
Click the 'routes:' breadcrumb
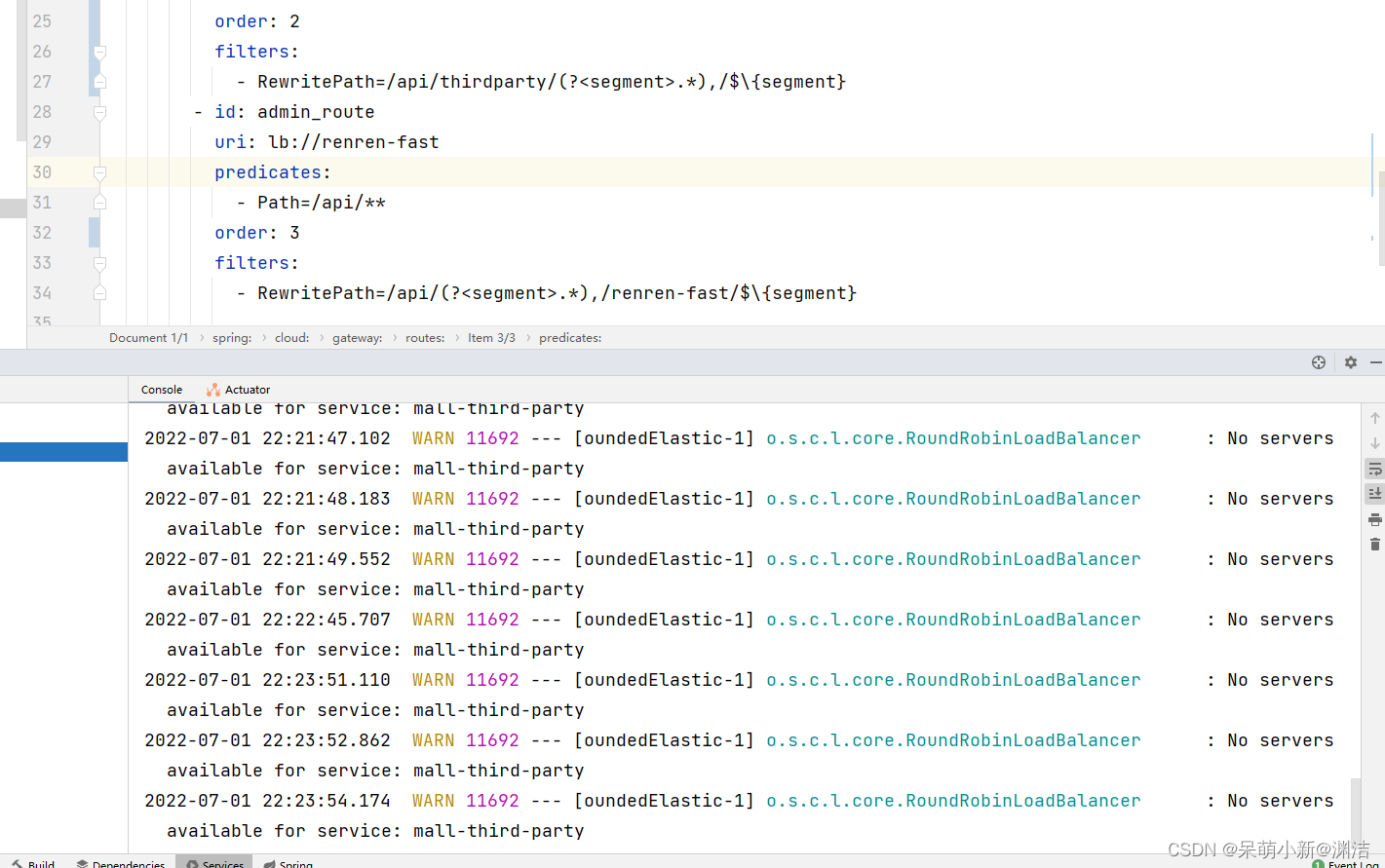click(x=425, y=338)
